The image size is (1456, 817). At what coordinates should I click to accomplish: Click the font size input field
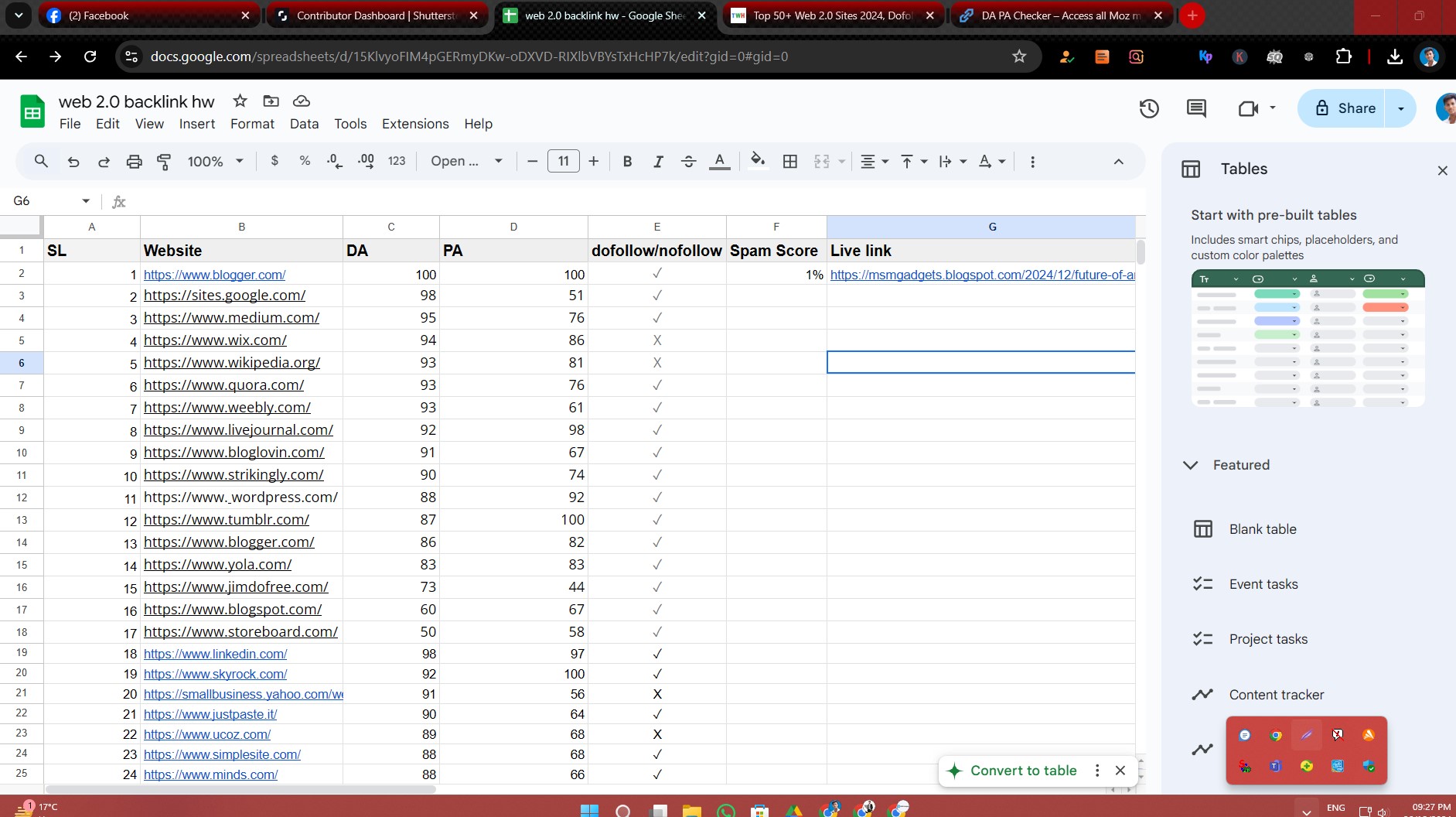[563, 161]
